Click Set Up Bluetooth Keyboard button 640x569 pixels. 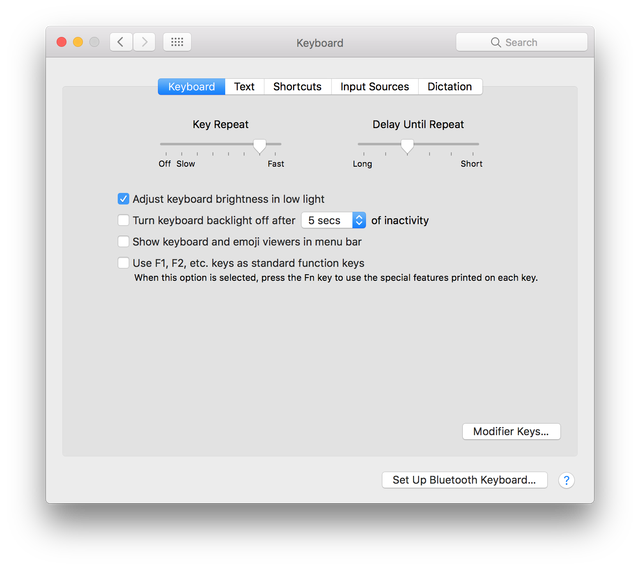coord(464,480)
